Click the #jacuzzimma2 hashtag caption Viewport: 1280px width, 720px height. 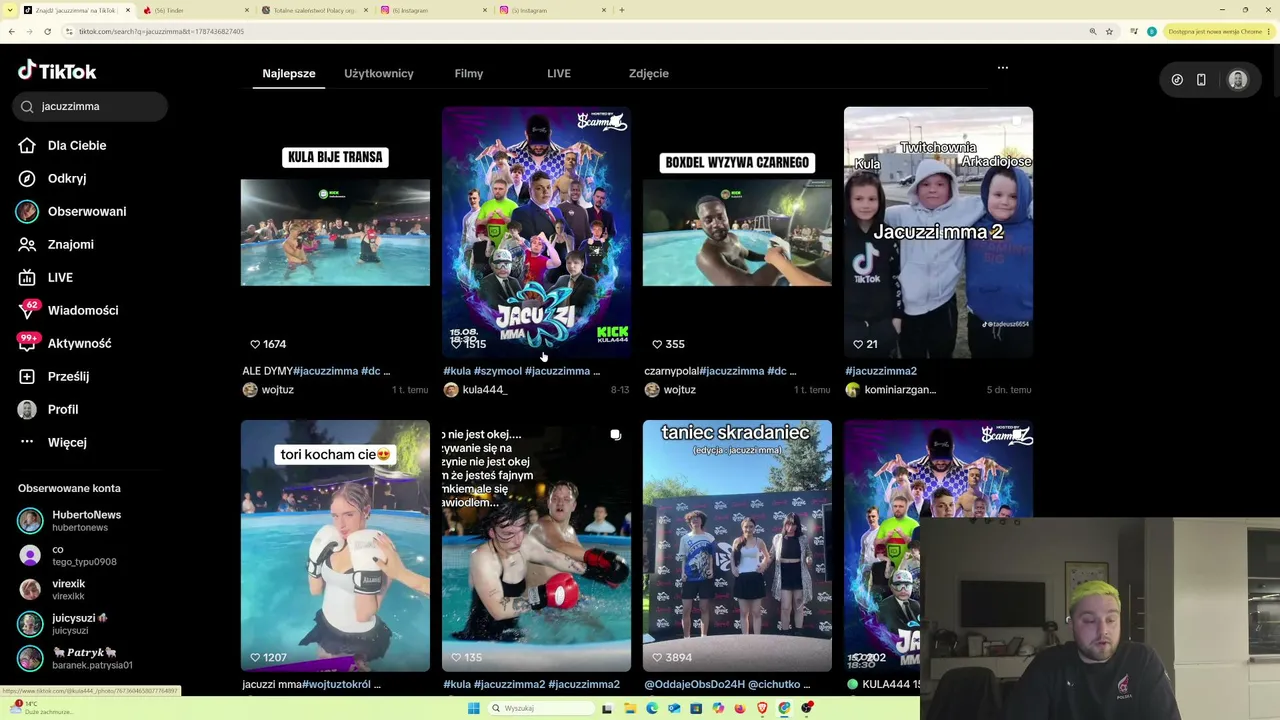[x=881, y=371]
